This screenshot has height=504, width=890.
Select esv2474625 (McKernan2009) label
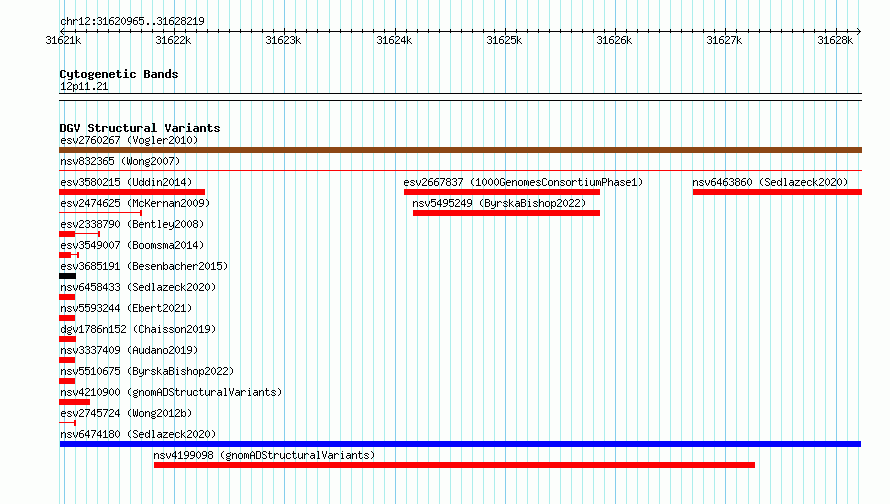tap(135, 203)
